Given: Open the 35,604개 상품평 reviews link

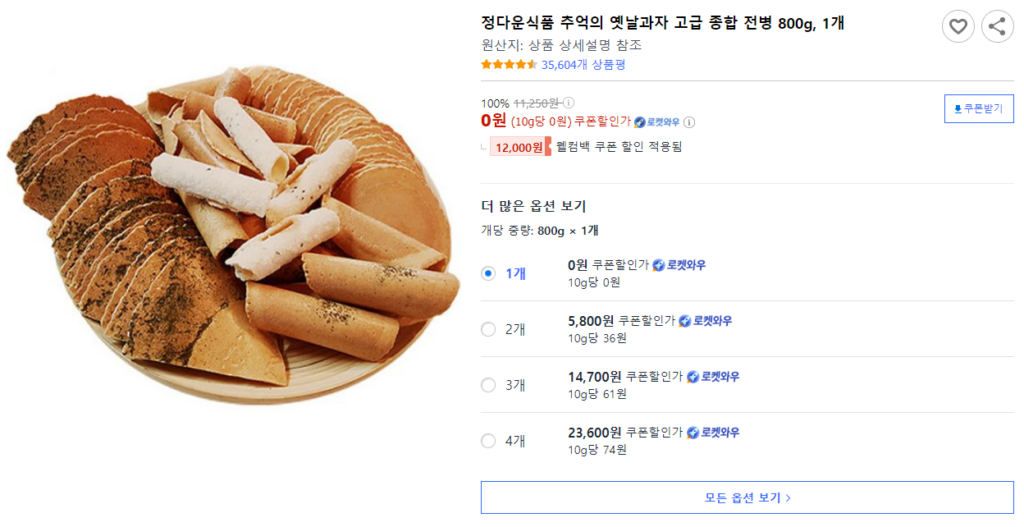Looking at the screenshot, I should pyautogui.click(x=583, y=65).
